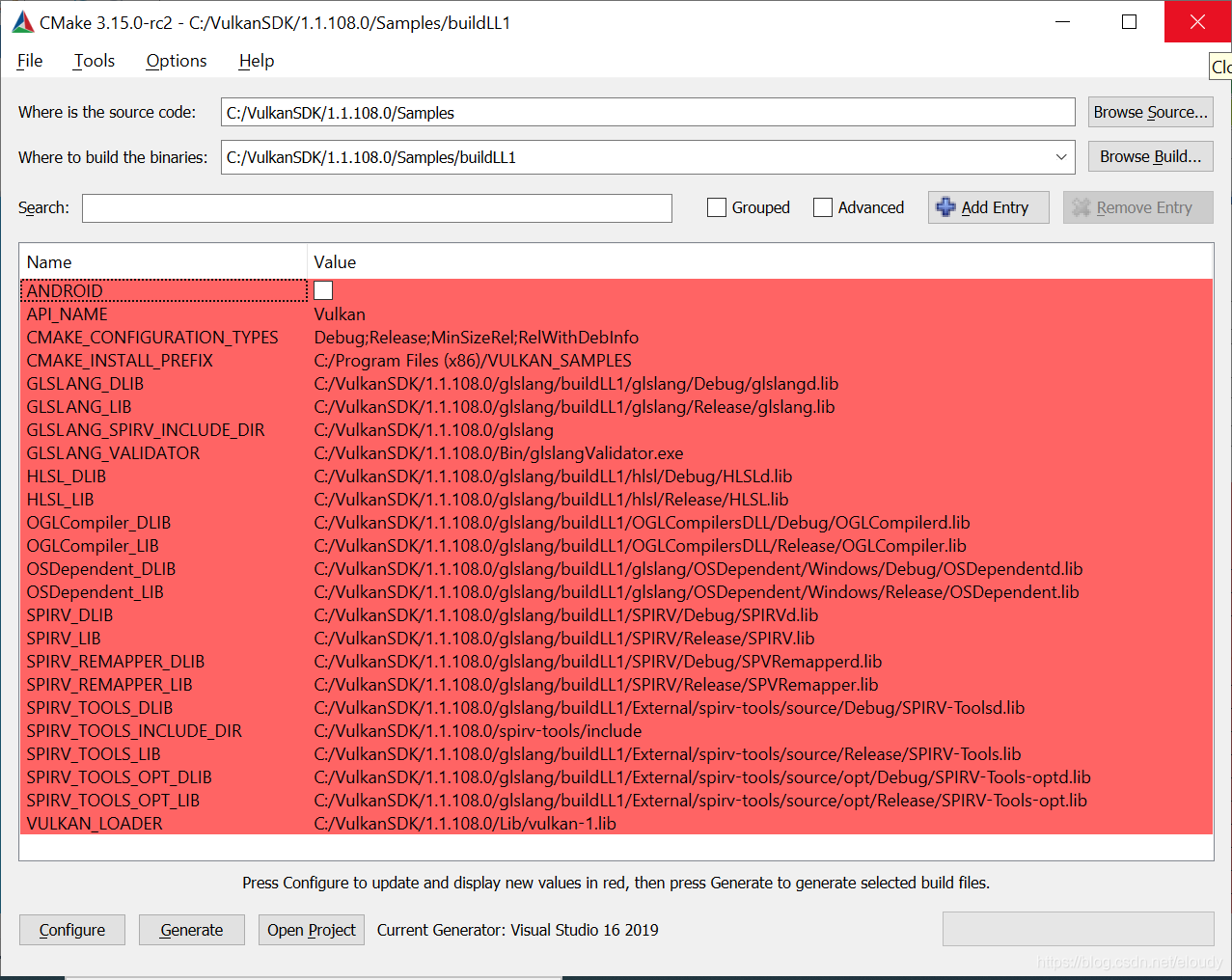Viewport: 1232px width, 980px height.
Task: Select the SPIRV_TOOLS_DLIB entry
Action: point(99,708)
